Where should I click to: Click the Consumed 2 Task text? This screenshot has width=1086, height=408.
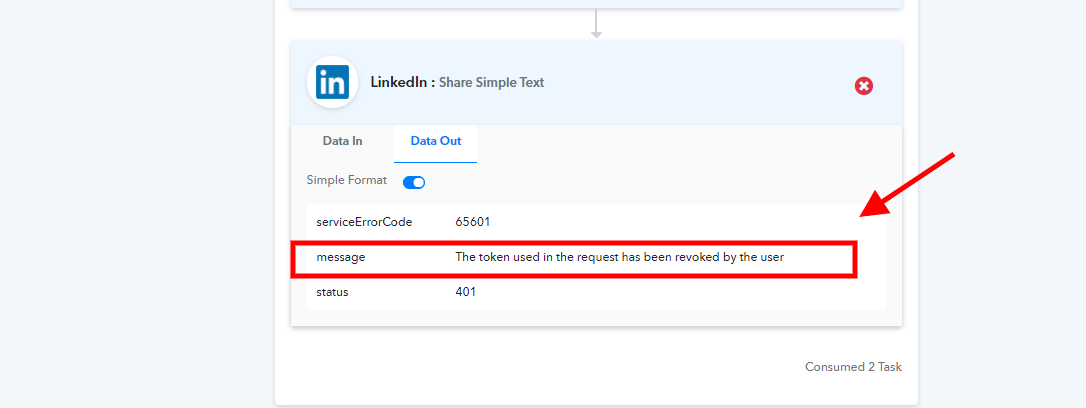(853, 367)
